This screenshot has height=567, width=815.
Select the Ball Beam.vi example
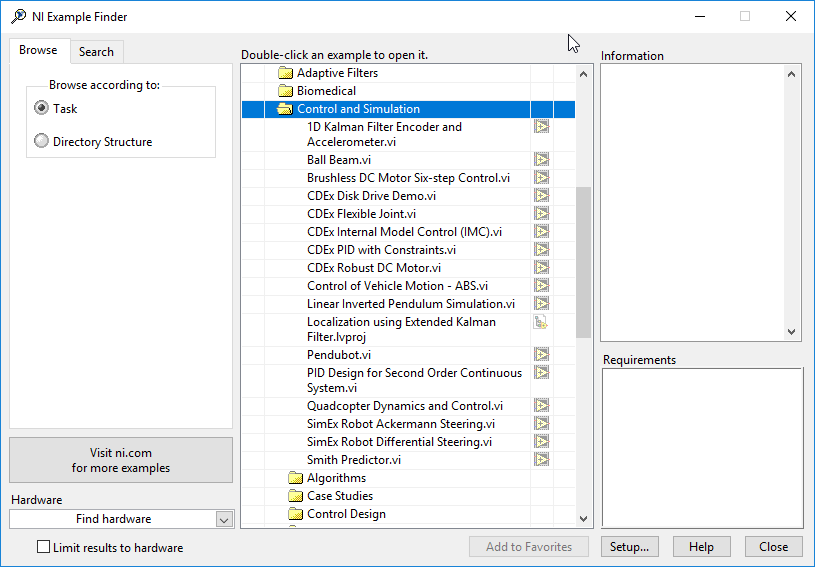339,160
